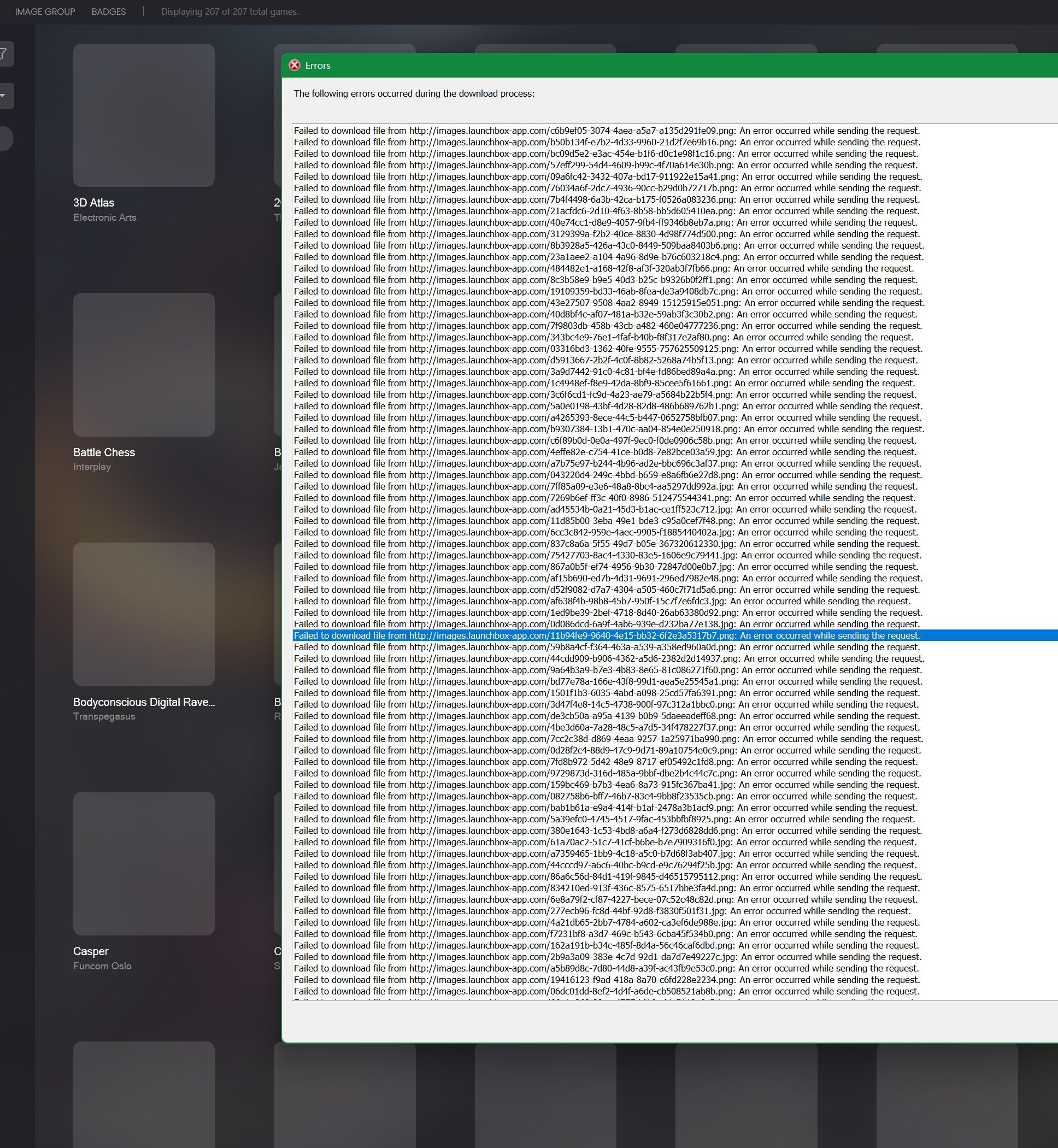Expand the sidebar dropdown arrow below the filter

tap(3, 96)
